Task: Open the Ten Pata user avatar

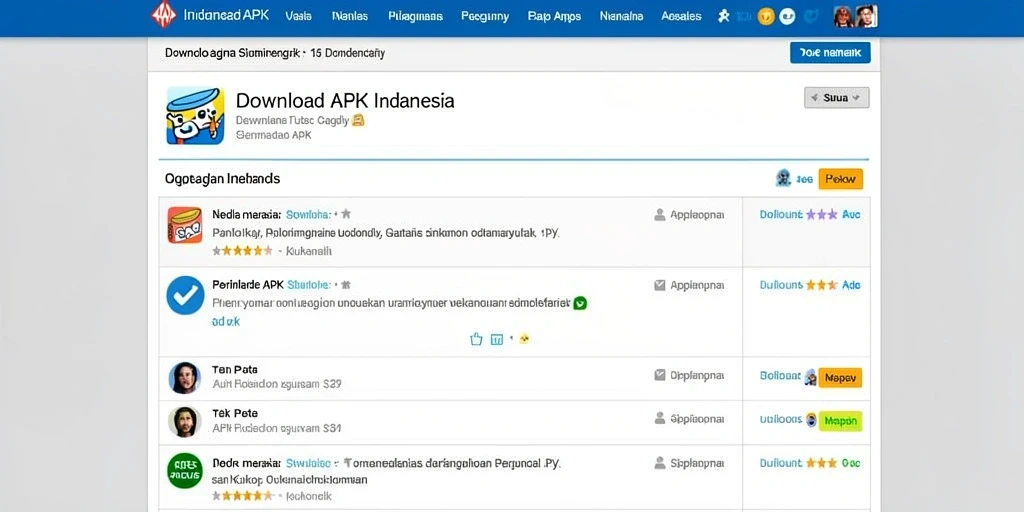Action: tap(185, 378)
